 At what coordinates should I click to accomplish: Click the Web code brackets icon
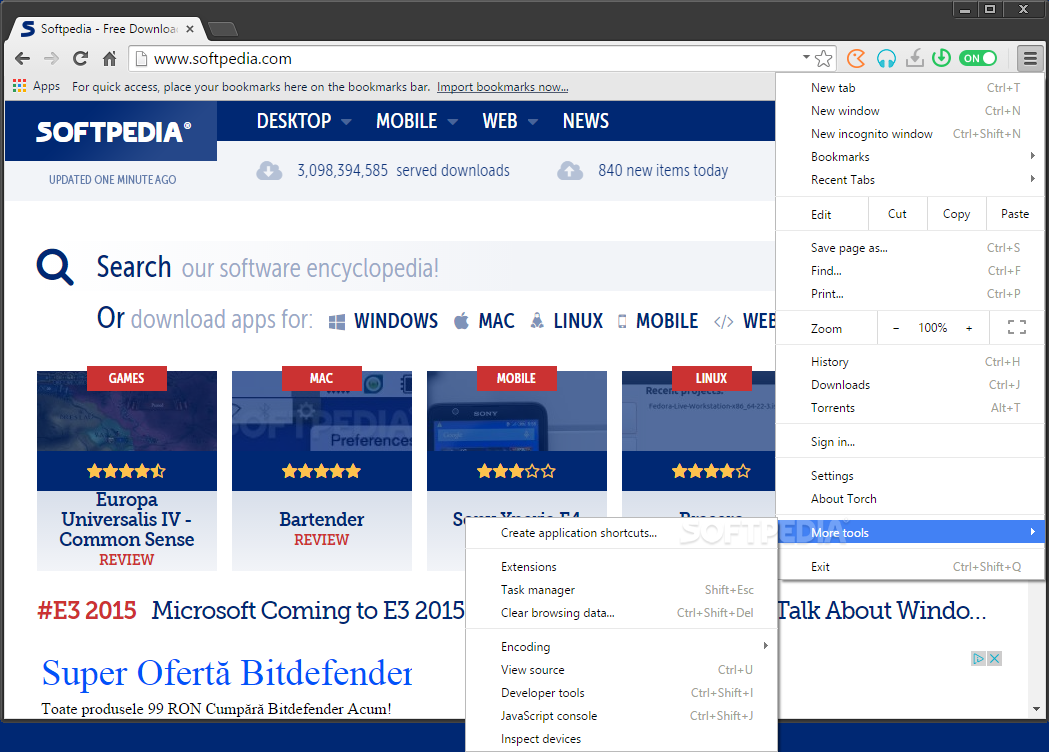723,322
